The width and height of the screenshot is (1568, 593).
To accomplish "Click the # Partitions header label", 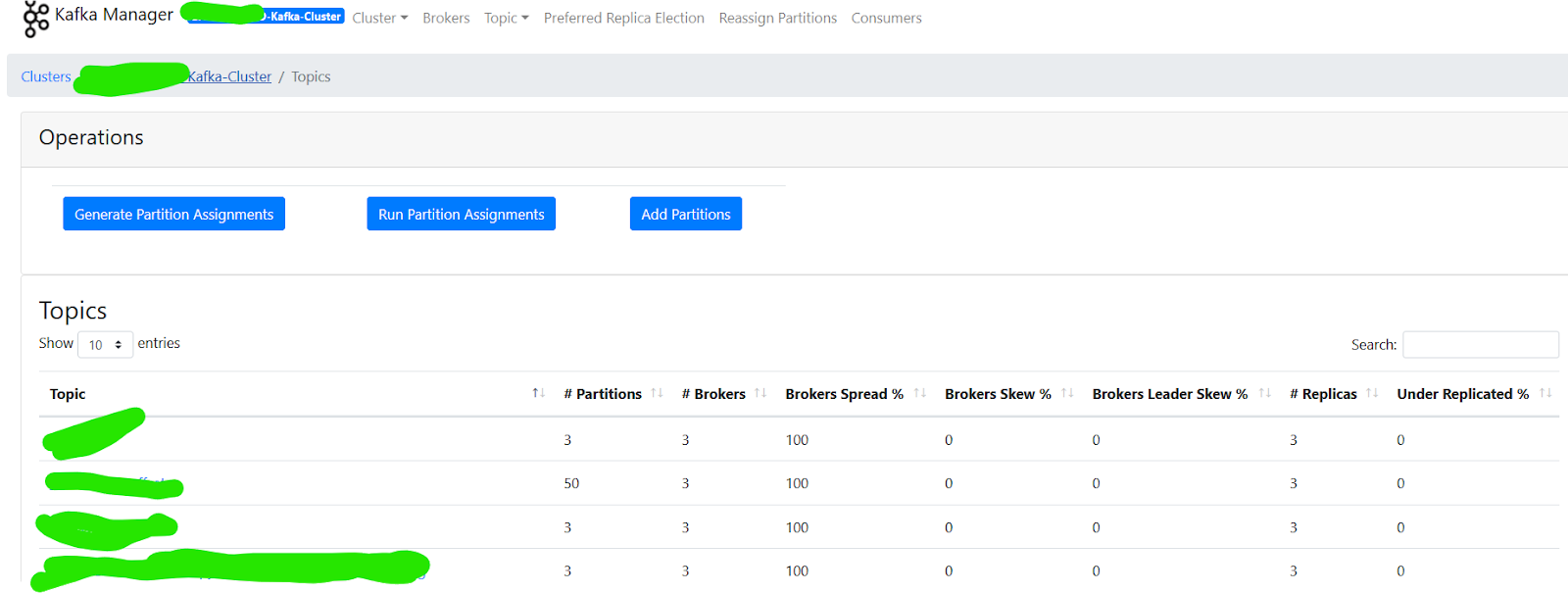I will tap(603, 394).
